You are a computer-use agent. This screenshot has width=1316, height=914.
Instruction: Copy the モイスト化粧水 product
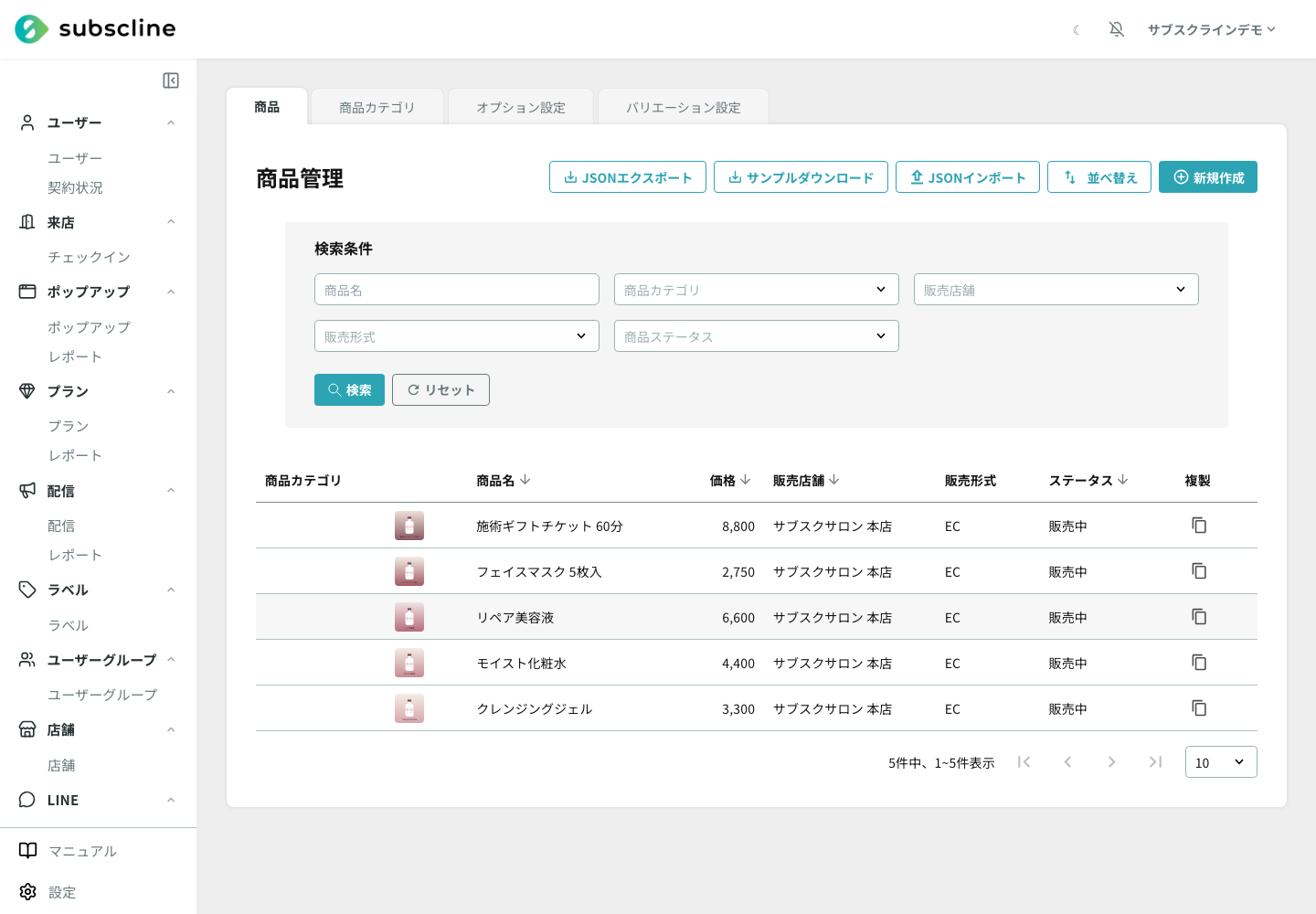(1199, 663)
